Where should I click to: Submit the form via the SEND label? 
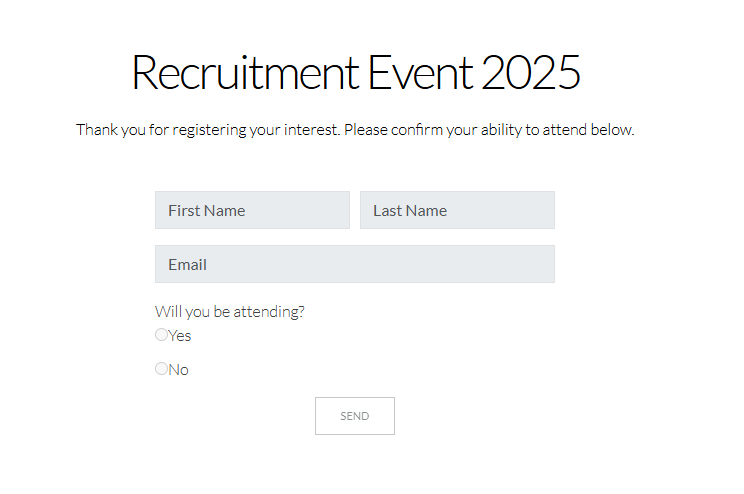point(355,416)
